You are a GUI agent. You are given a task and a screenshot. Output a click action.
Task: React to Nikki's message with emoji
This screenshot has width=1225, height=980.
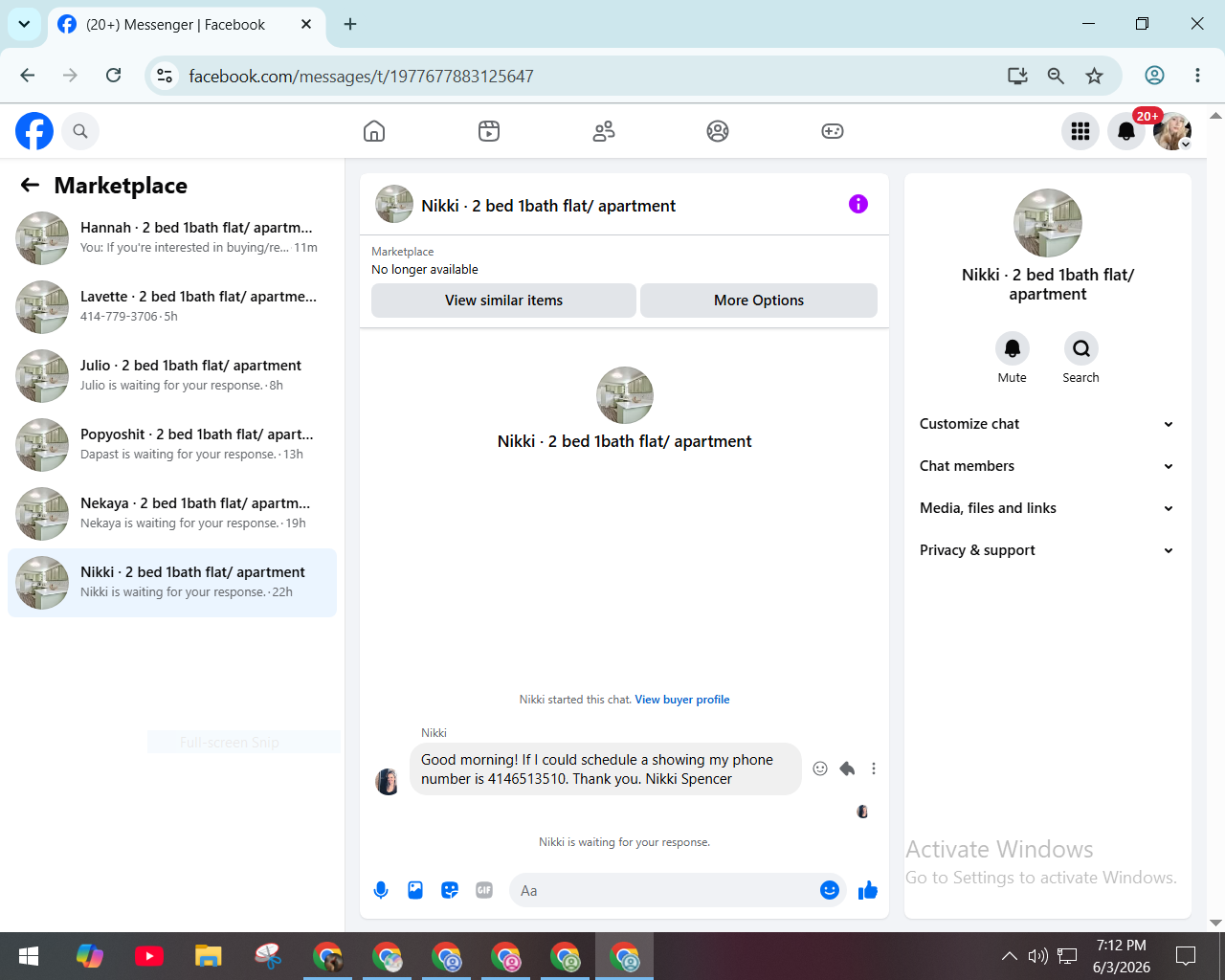(820, 768)
